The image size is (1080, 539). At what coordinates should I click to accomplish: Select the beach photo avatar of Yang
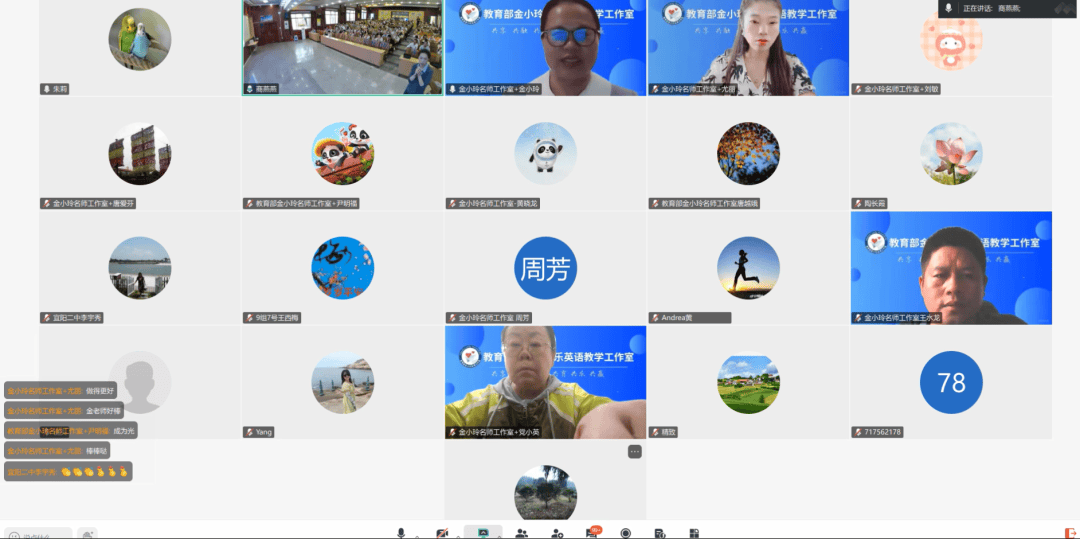tap(342, 382)
